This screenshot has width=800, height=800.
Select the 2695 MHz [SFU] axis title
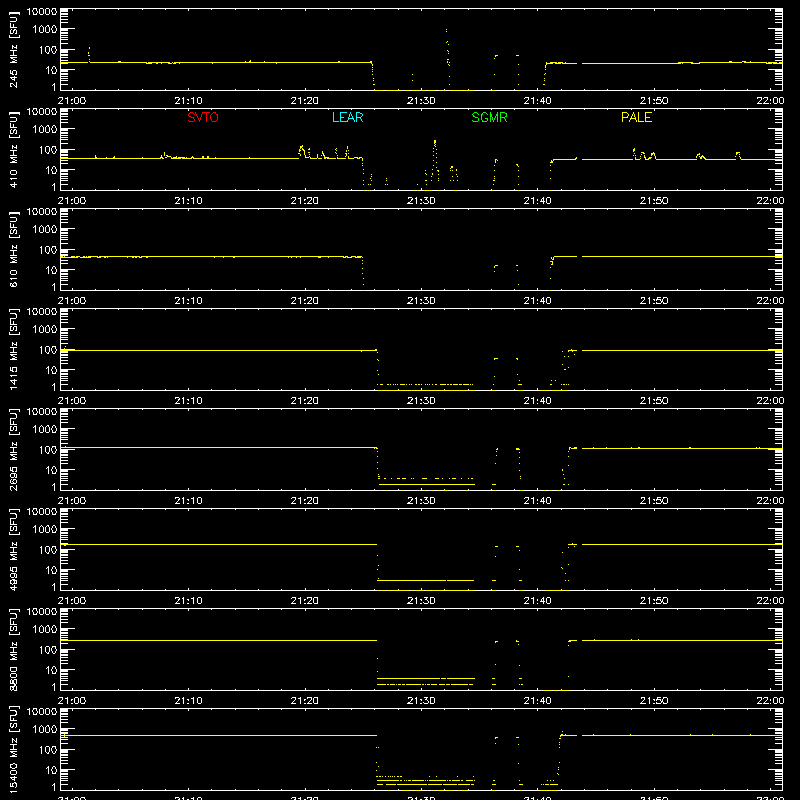[14, 449]
